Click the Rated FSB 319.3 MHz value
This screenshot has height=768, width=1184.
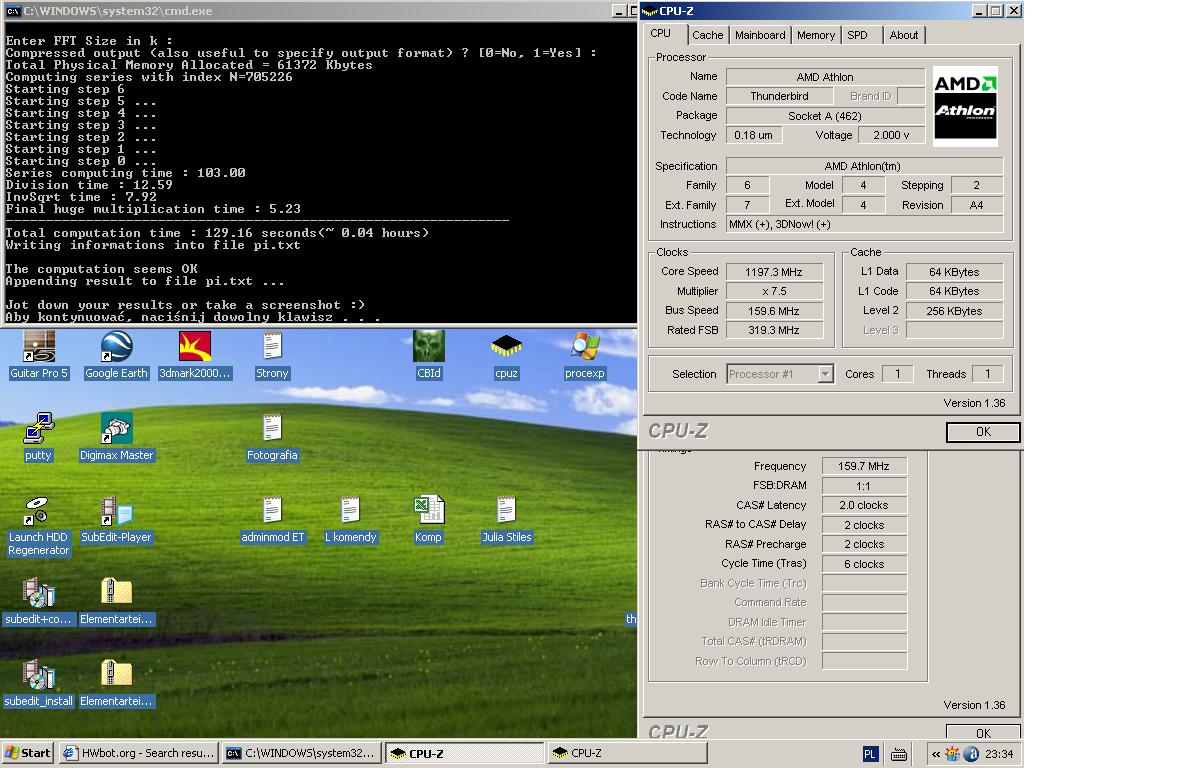(774, 330)
